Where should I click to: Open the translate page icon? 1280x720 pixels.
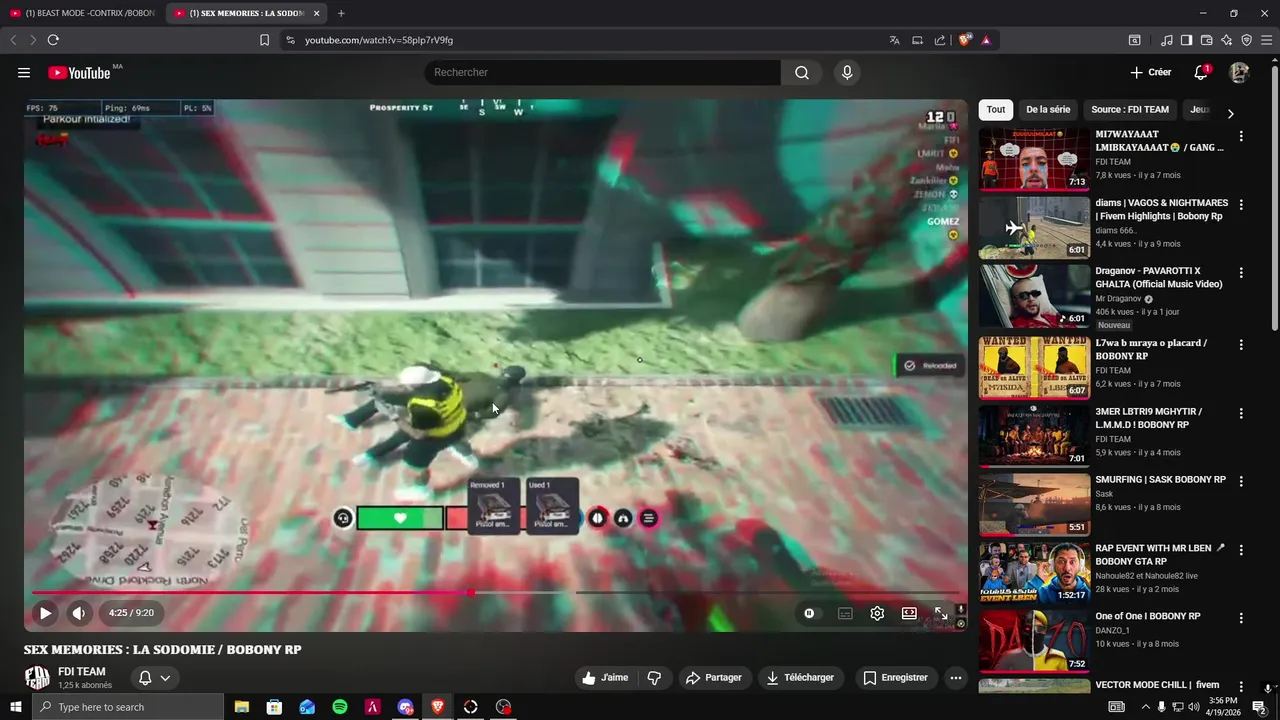tap(894, 40)
